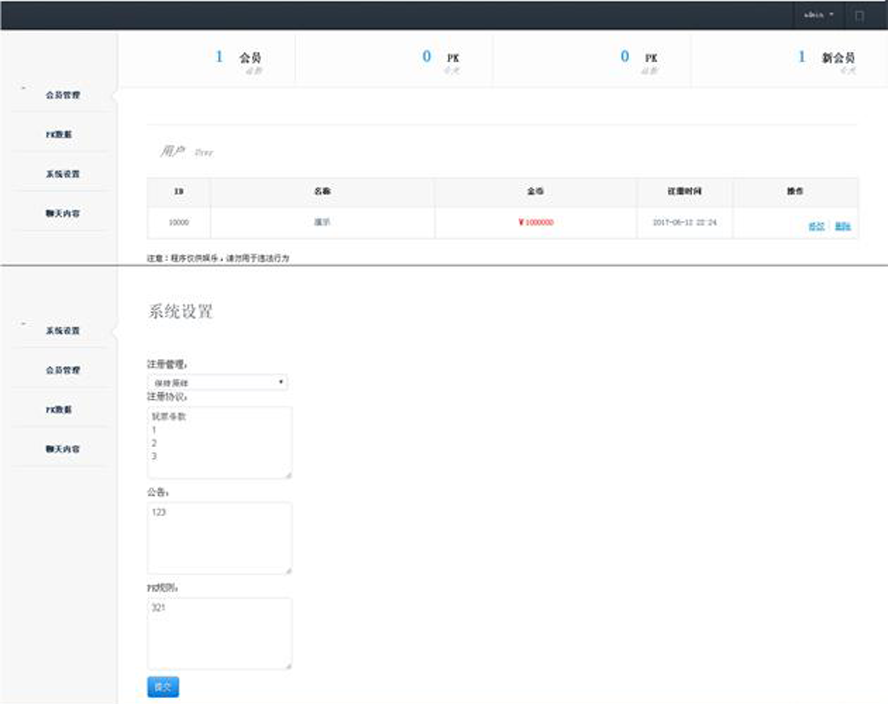The image size is (888, 704).
Task: Click the 用户 User section heading
Action: (x=187, y=151)
